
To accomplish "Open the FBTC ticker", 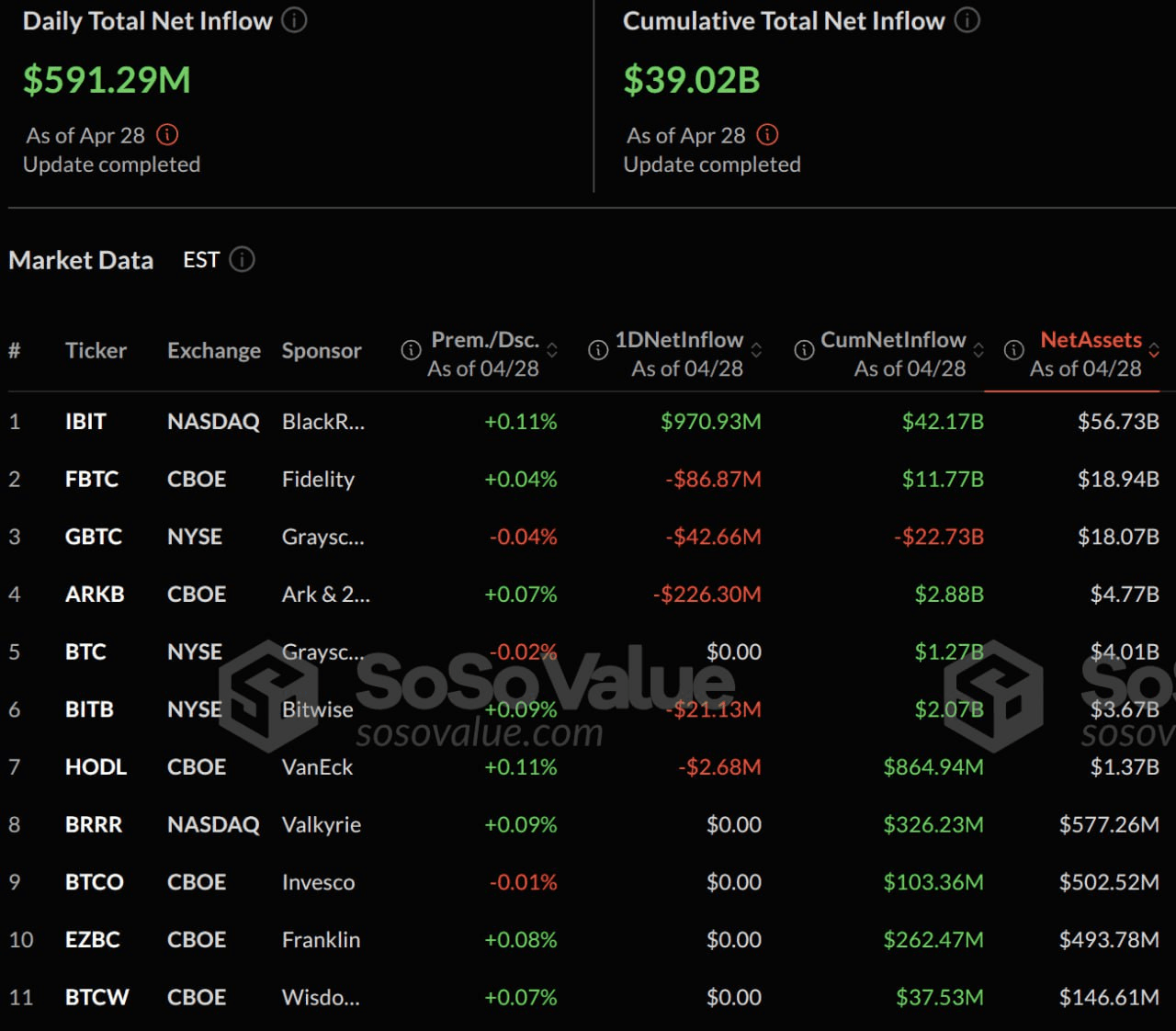I will pyautogui.click(x=92, y=479).
